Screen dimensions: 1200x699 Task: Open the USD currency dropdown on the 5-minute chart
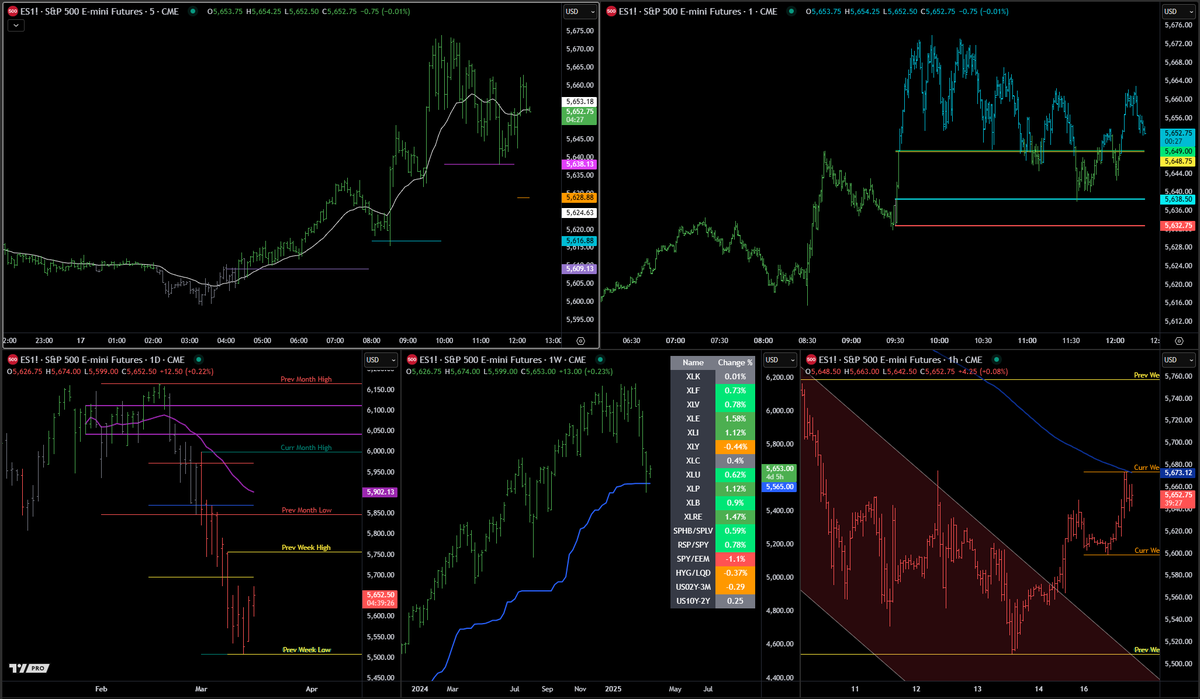tap(580, 11)
